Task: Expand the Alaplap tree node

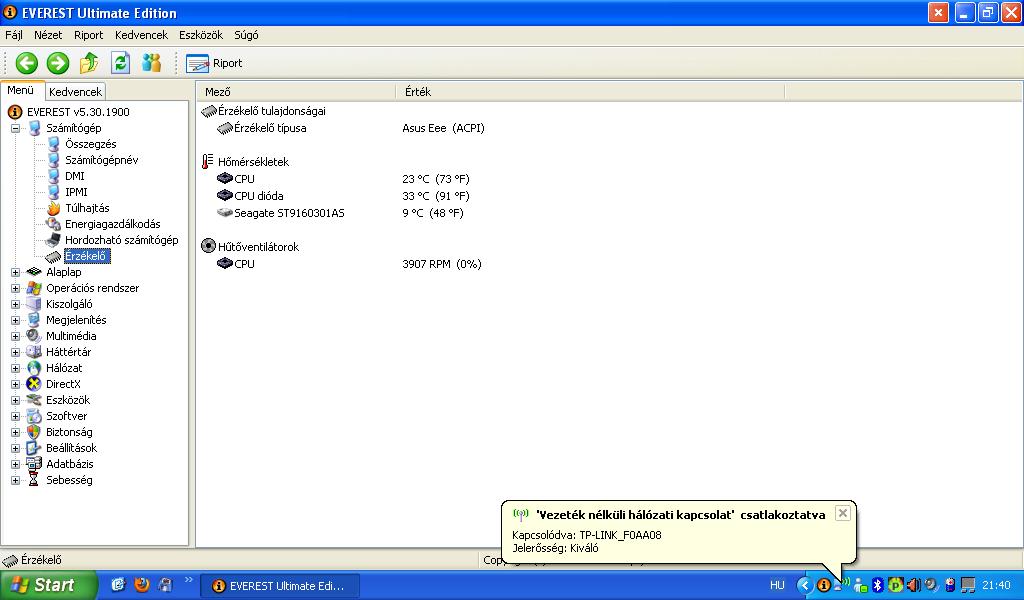Action: [16, 272]
